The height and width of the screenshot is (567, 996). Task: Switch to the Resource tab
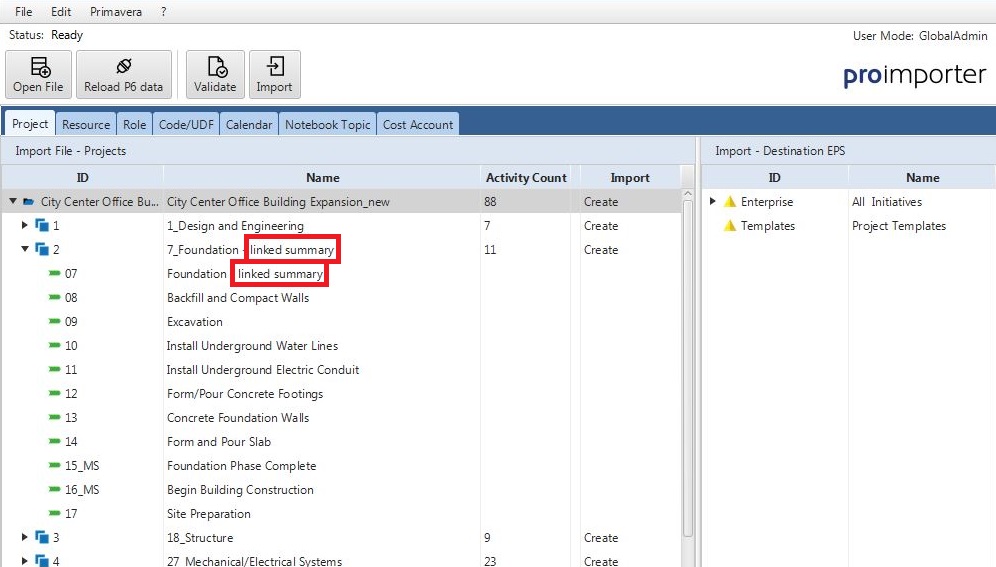pyautogui.click(x=86, y=124)
